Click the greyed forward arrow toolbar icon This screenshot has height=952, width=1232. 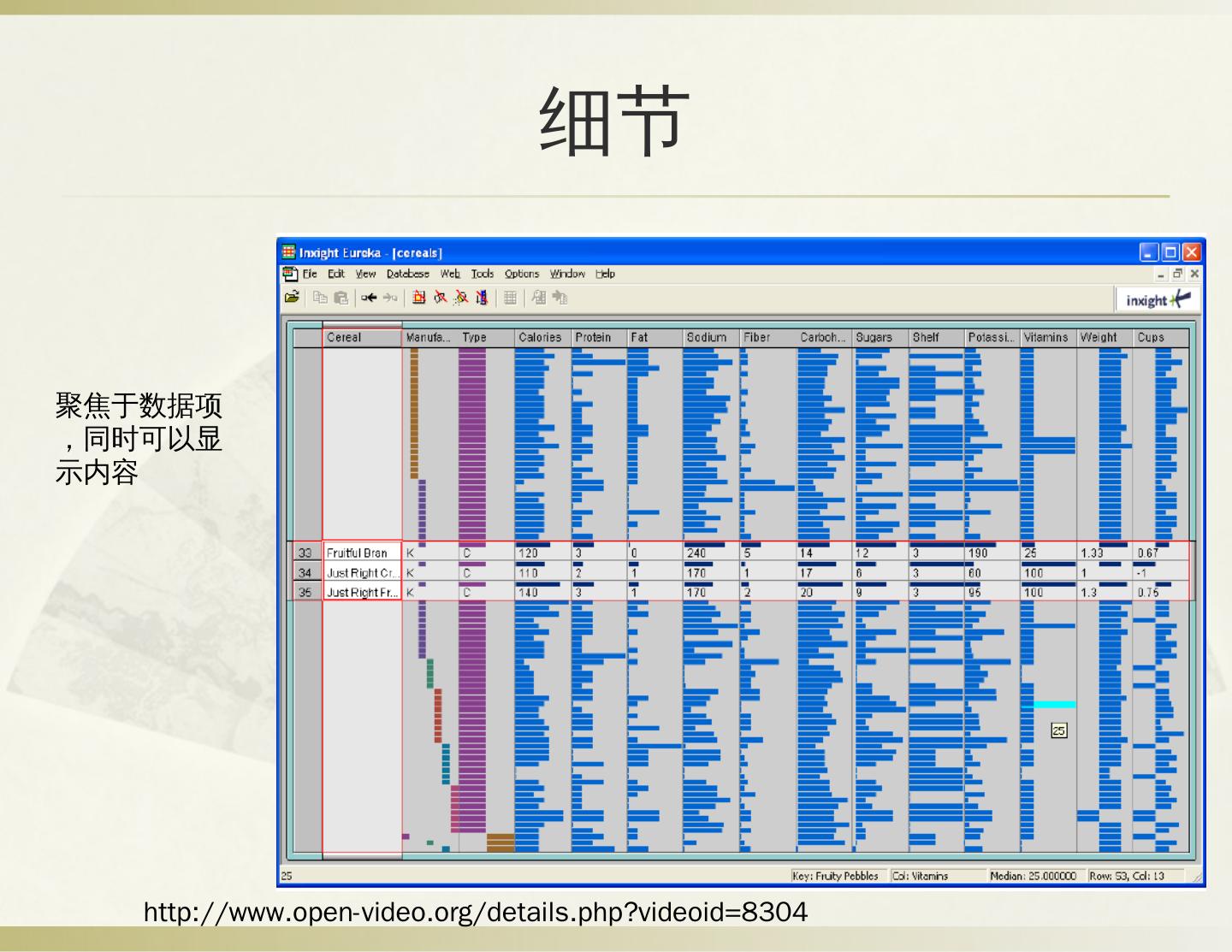coord(390,298)
